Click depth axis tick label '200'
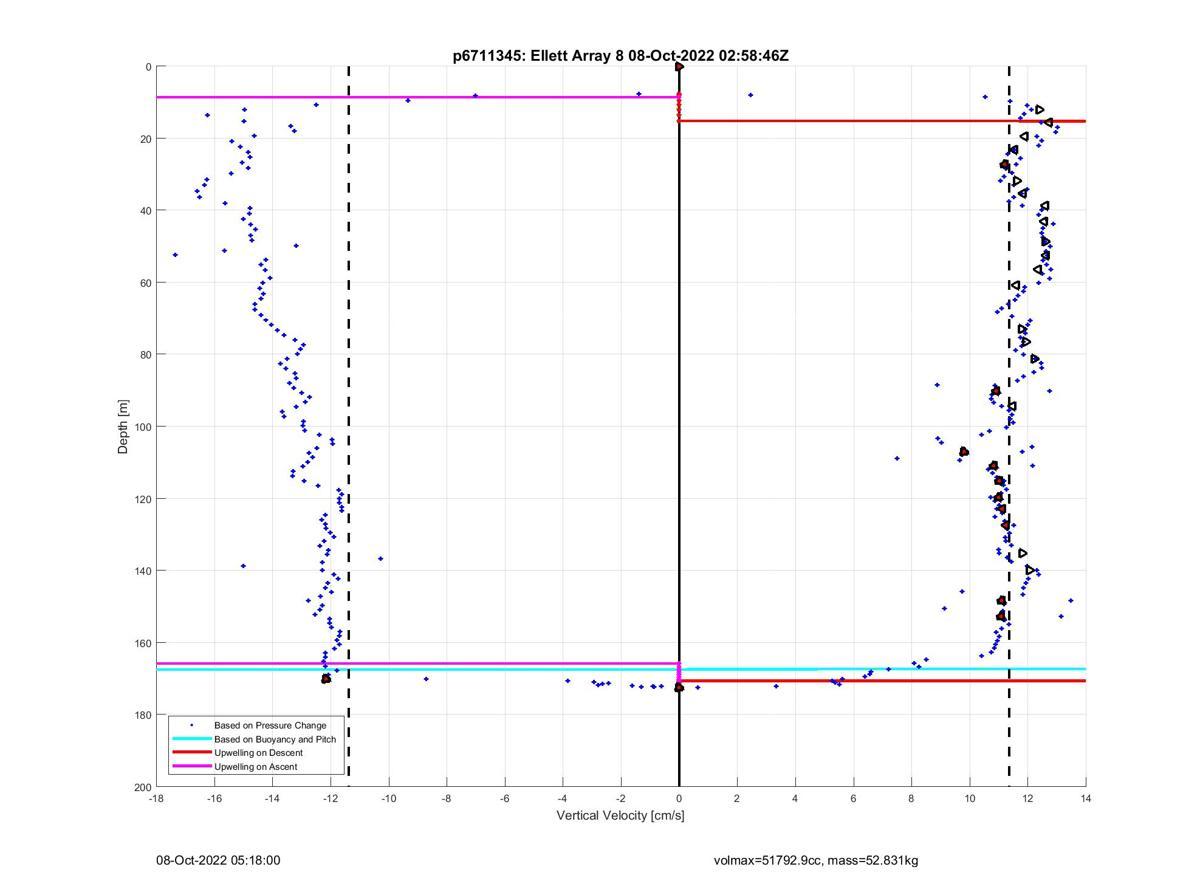This screenshot has width=1200, height=885. coord(142,787)
